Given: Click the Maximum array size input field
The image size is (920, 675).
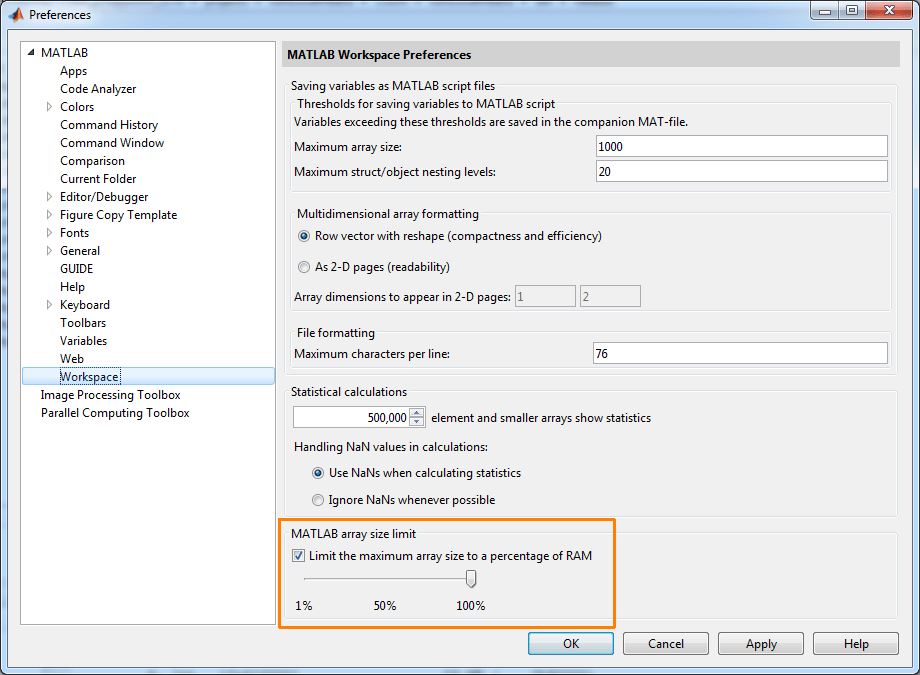Looking at the screenshot, I should point(741,145).
